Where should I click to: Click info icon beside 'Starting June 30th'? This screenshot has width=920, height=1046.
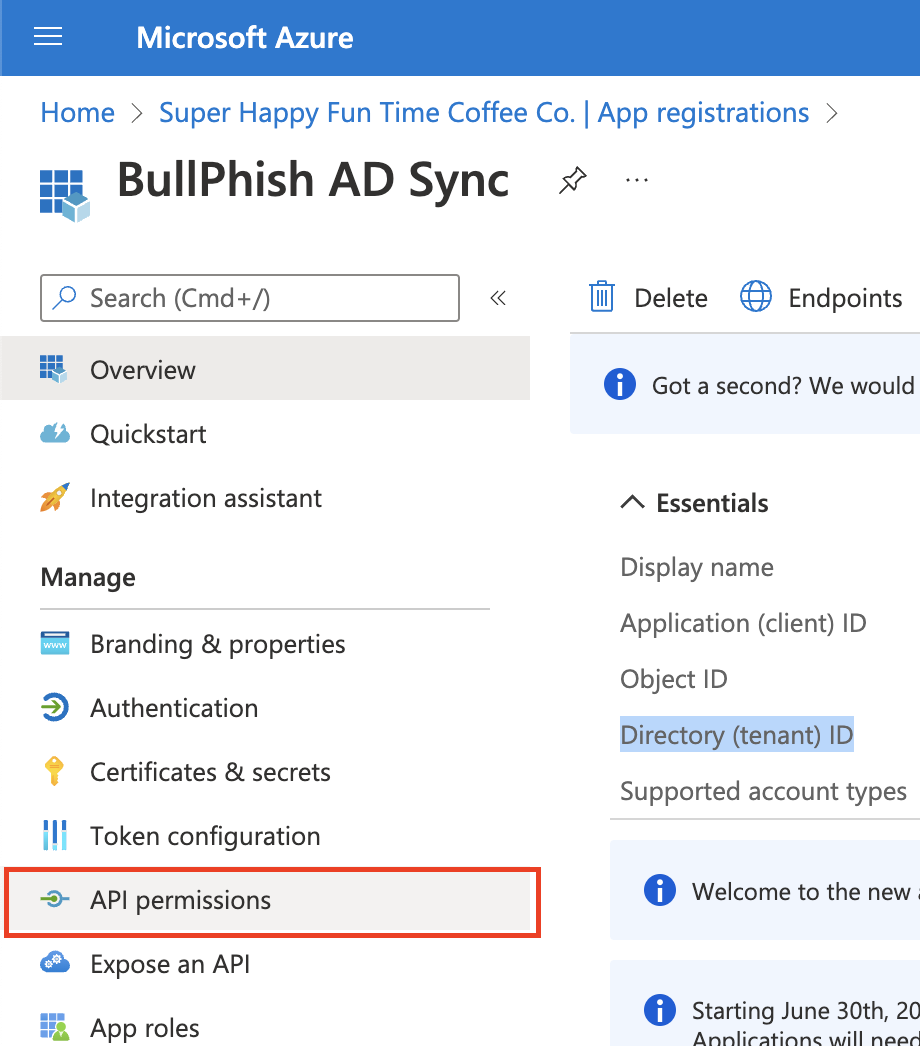[x=660, y=1009]
